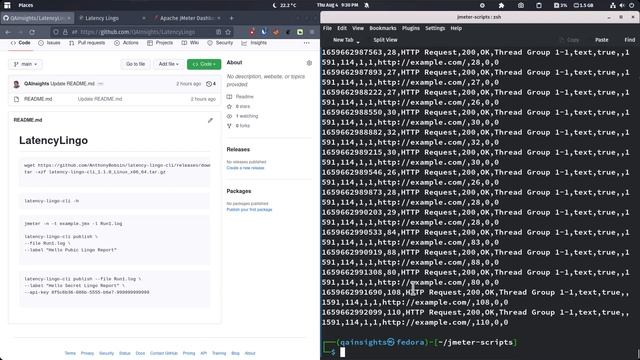The width and height of the screenshot is (640, 360).
Task: Click the red extension icon in the browser toolbar
Action: pos(252,32)
